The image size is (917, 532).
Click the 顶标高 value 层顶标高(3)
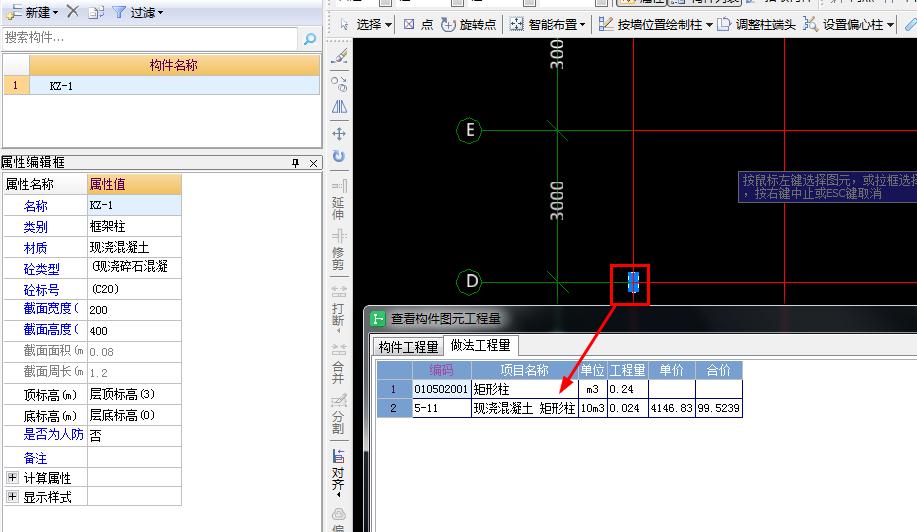(134, 394)
